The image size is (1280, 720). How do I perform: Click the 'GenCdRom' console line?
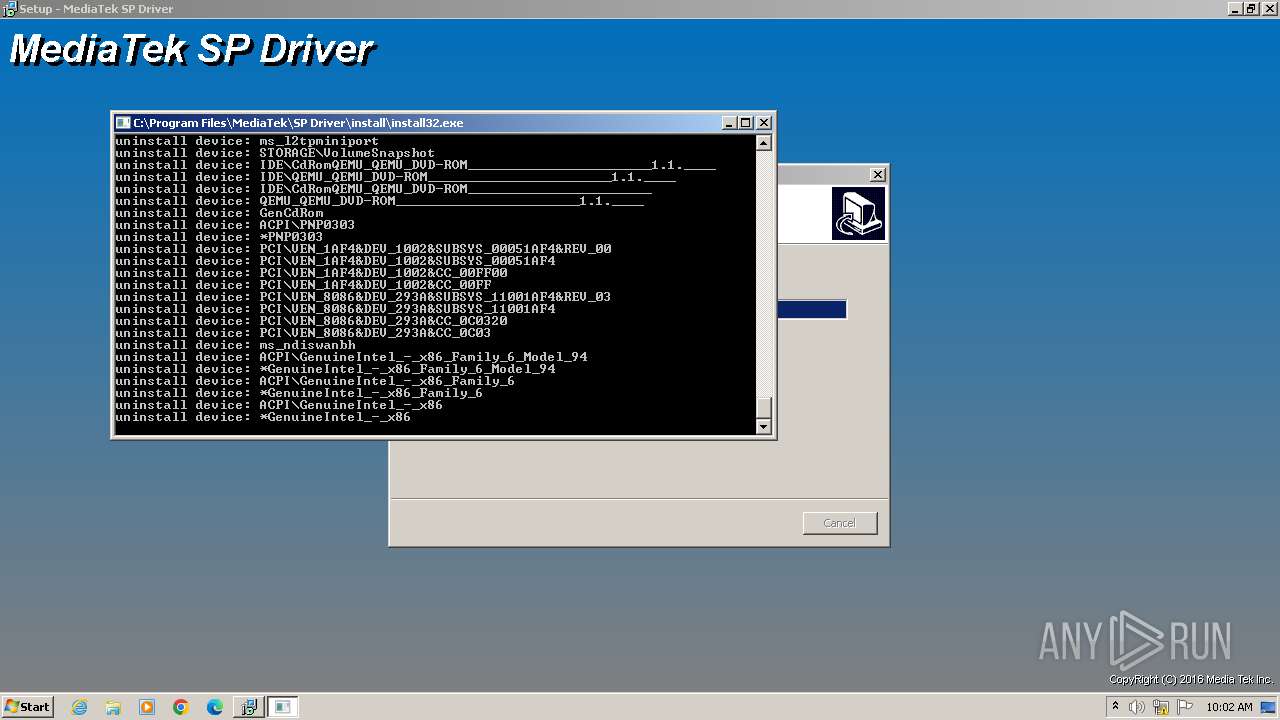(x=219, y=213)
